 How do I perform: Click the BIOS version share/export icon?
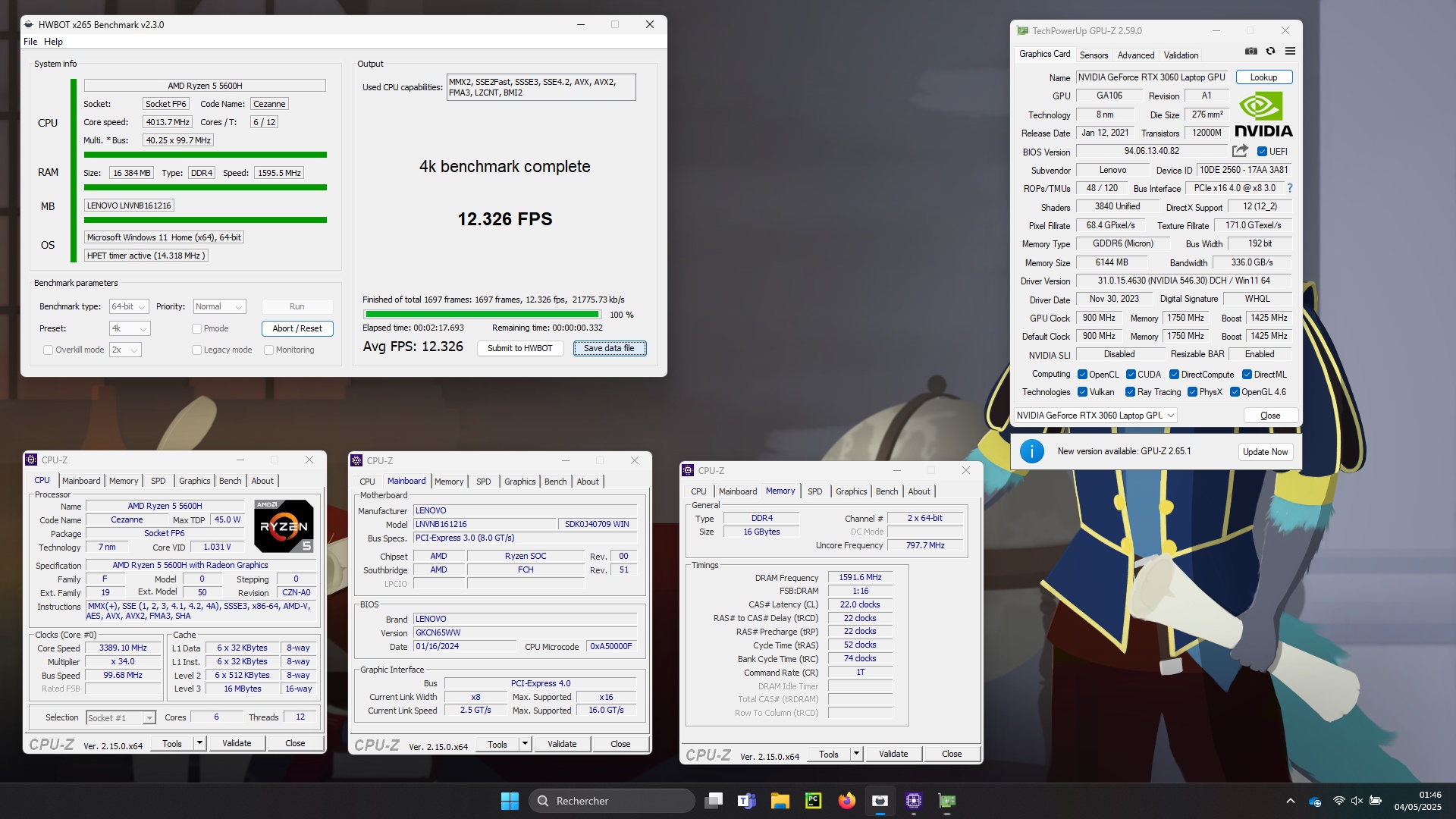[x=1240, y=151]
